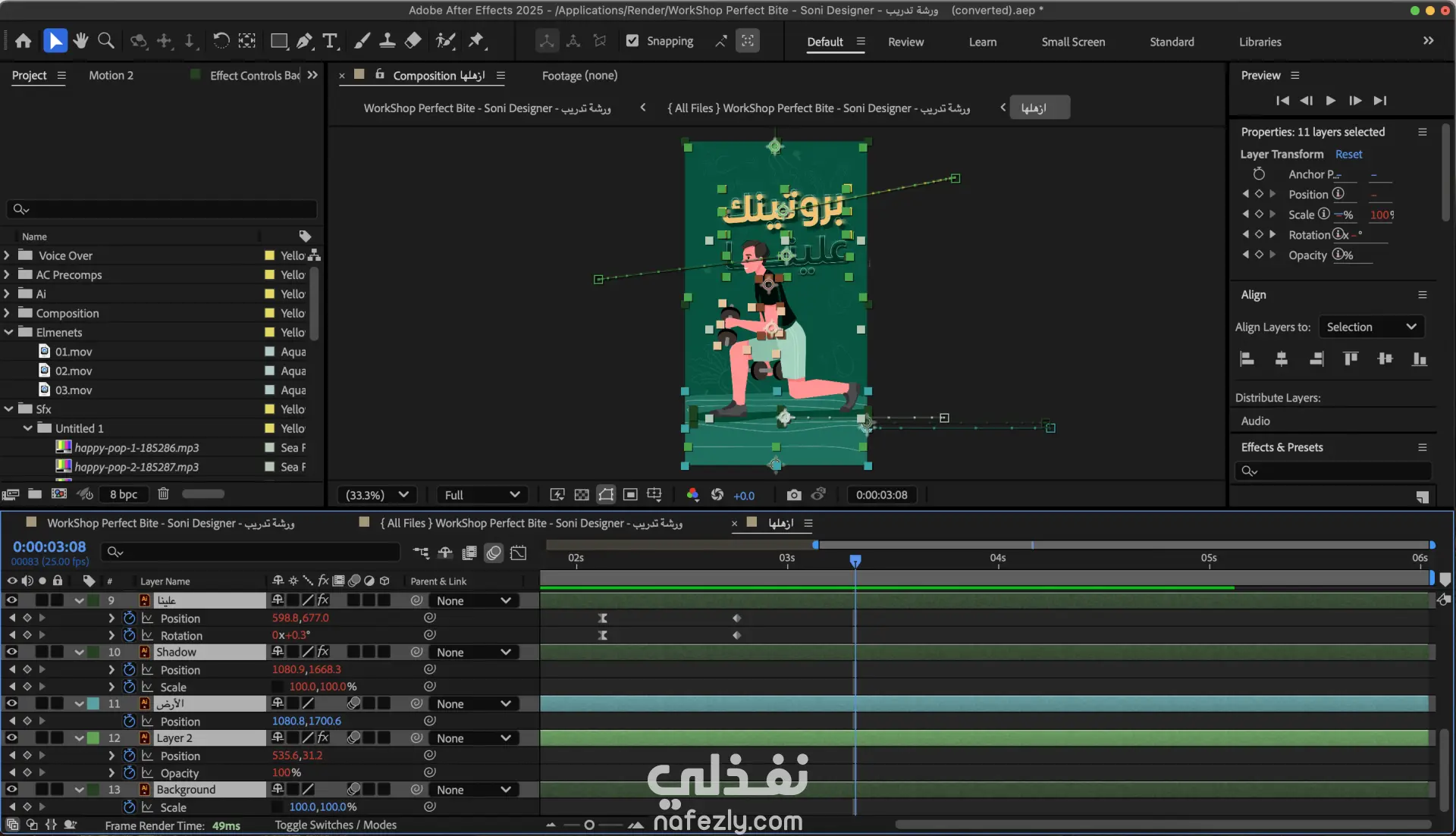
Task: Select the Pen tool
Action: point(305,41)
